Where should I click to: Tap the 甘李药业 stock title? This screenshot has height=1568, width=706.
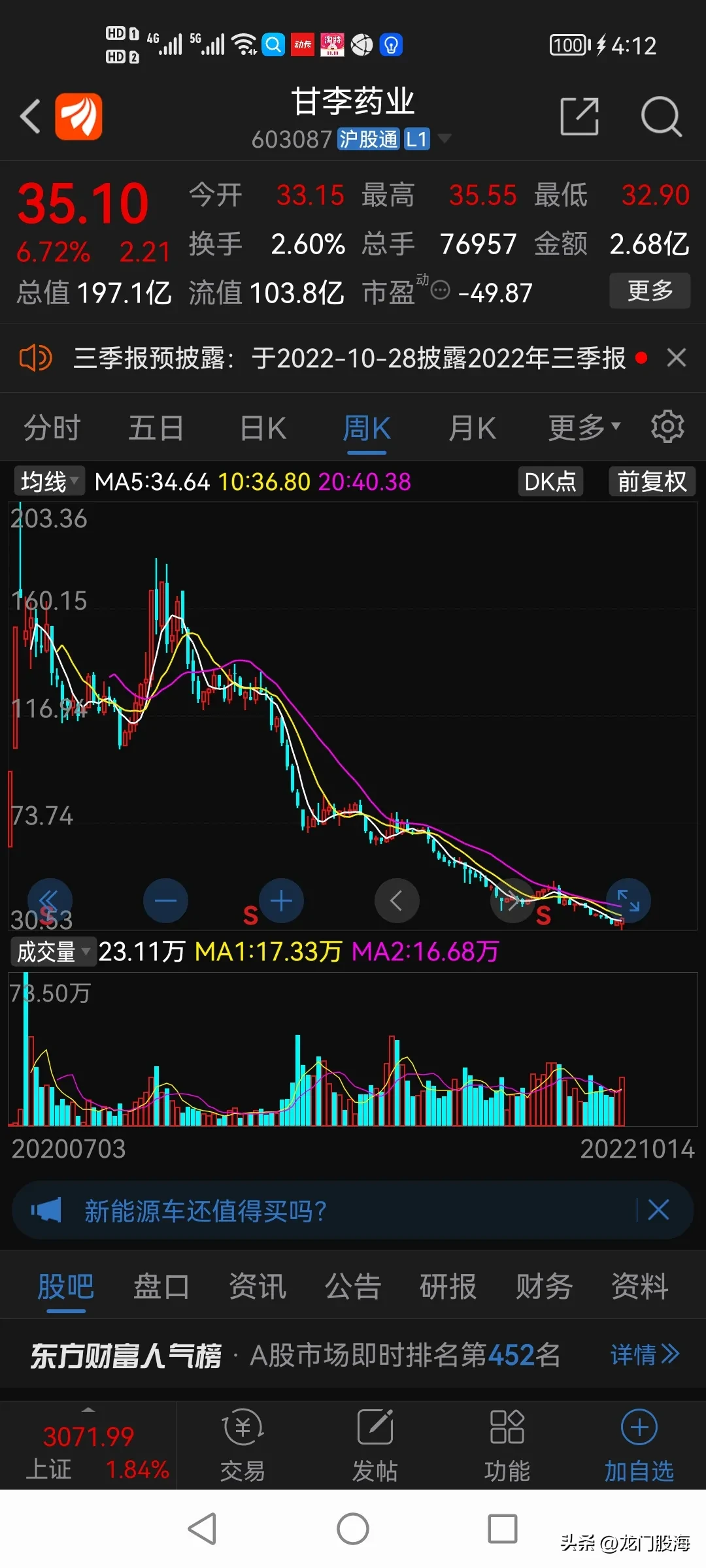(x=353, y=102)
